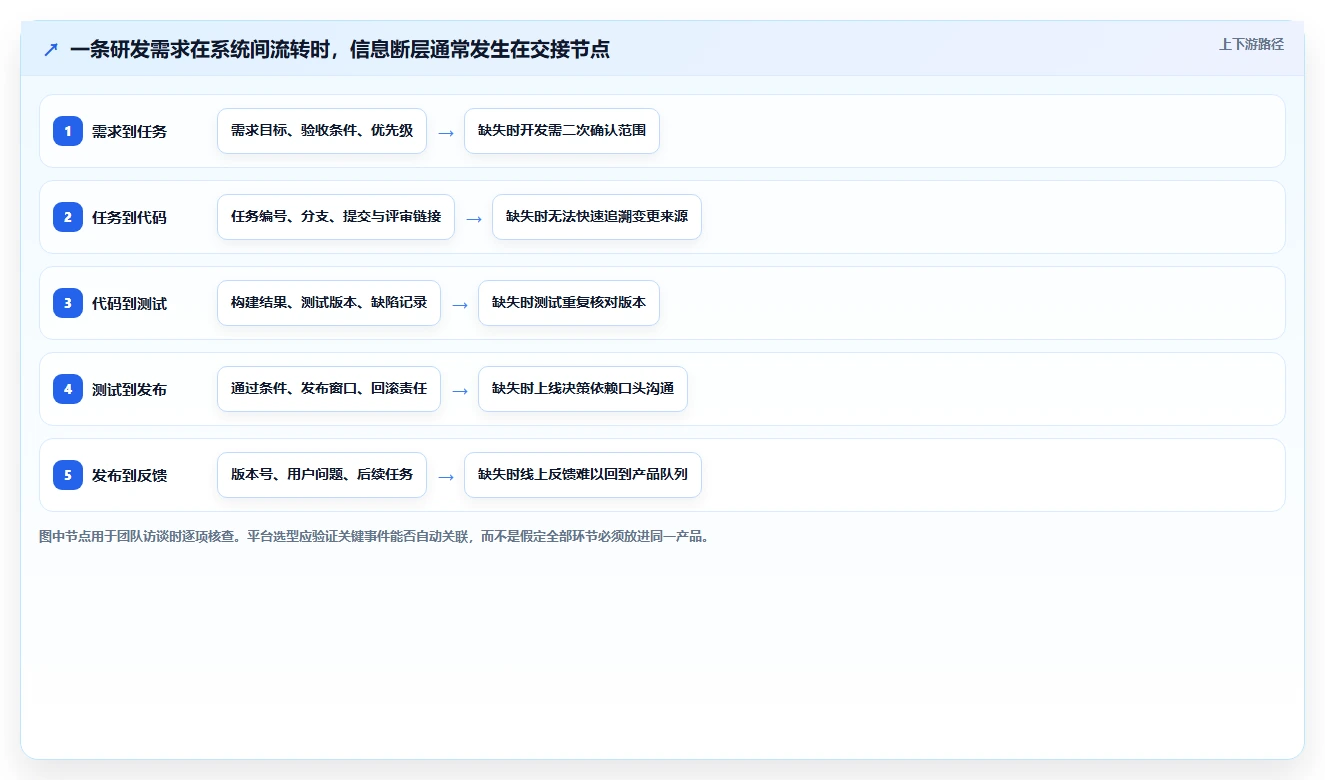This screenshot has height=780, width=1325.
Task: Click the arrow in the 需求到任务 row
Action: 446,132
